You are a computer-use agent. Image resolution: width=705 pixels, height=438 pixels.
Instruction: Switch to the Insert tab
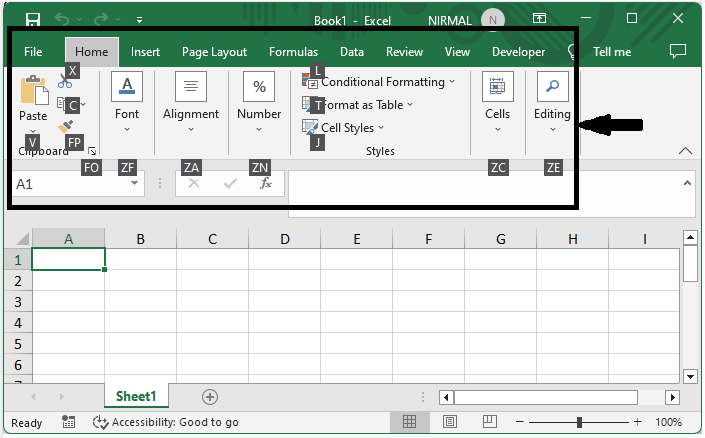pyautogui.click(x=145, y=52)
